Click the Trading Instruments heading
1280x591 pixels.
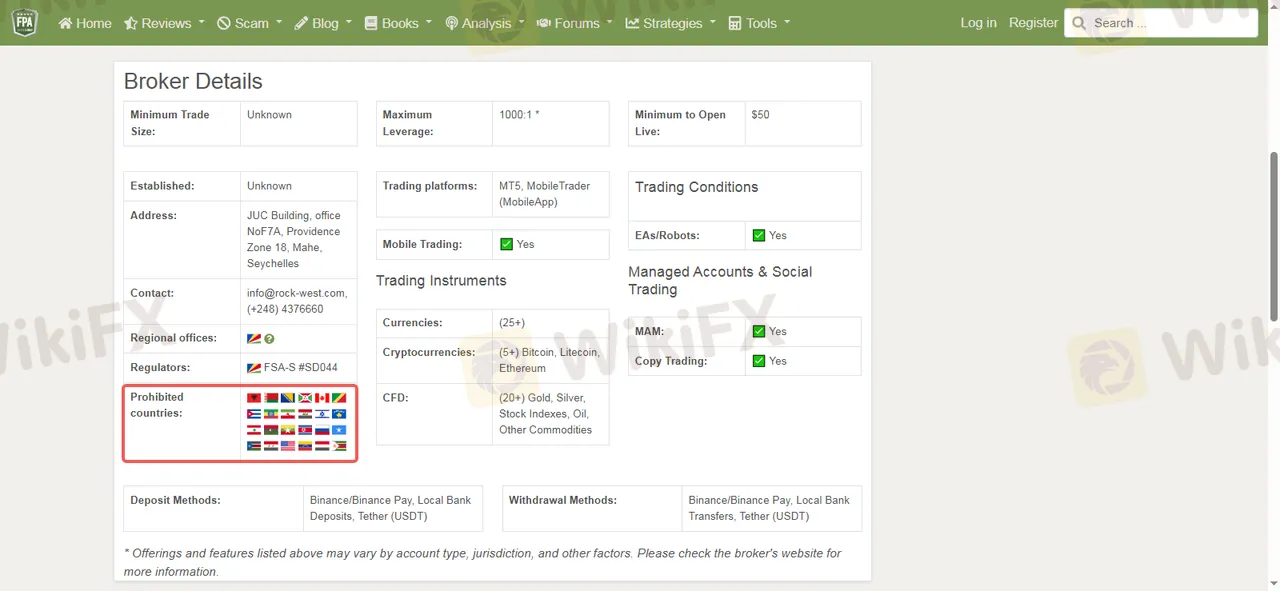[x=441, y=281]
